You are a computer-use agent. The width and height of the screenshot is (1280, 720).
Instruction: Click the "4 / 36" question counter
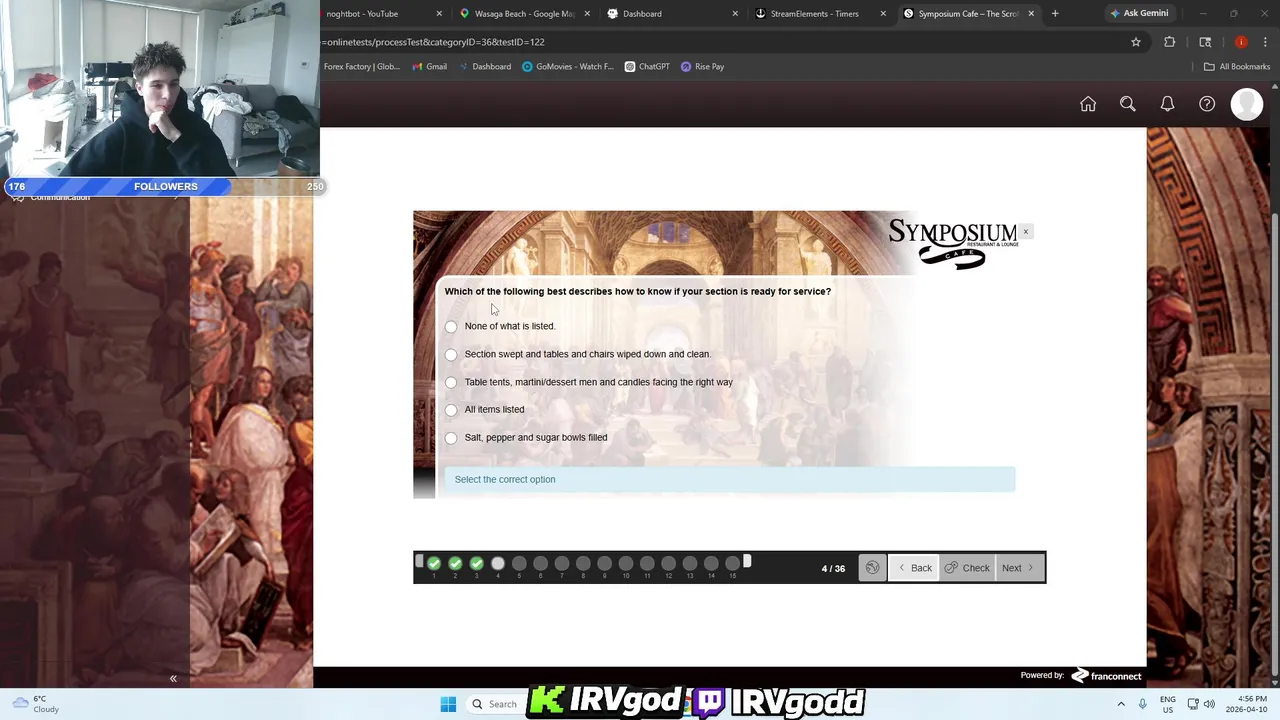click(x=833, y=569)
